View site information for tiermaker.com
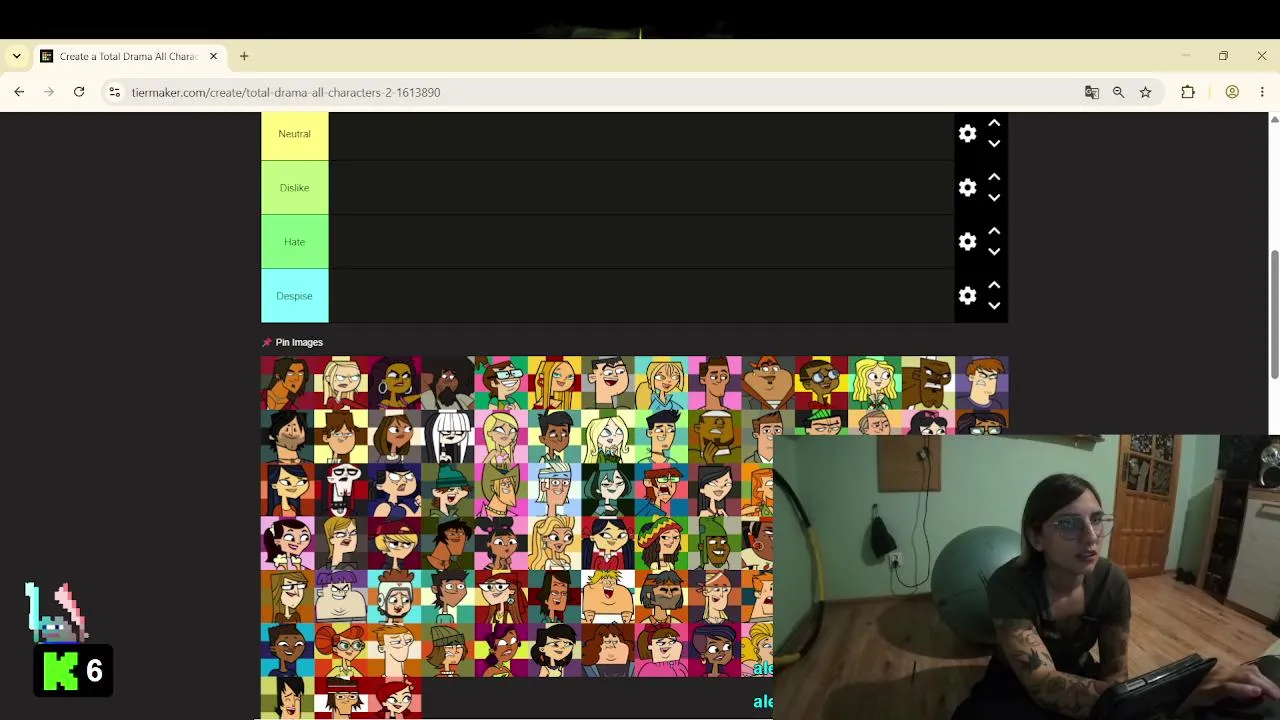 [115, 92]
